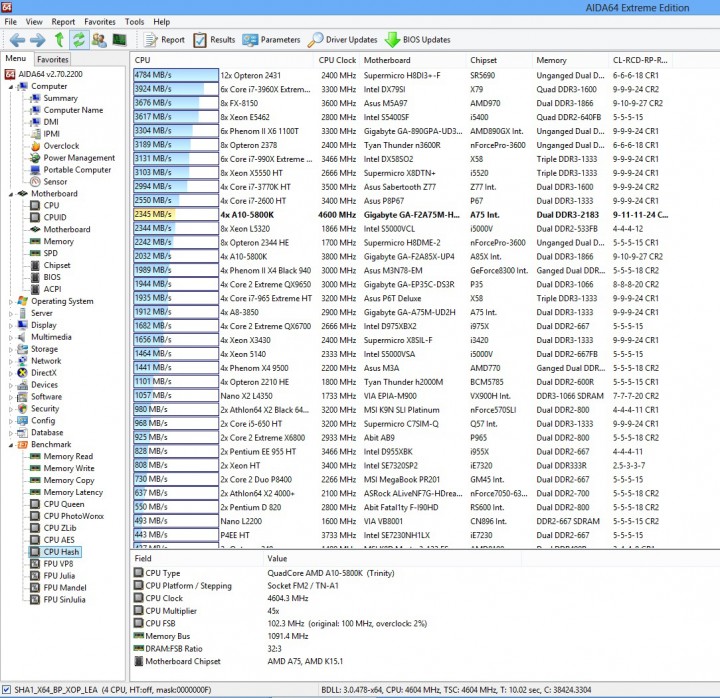Select Memory Read benchmark

(x=62, y=456)
